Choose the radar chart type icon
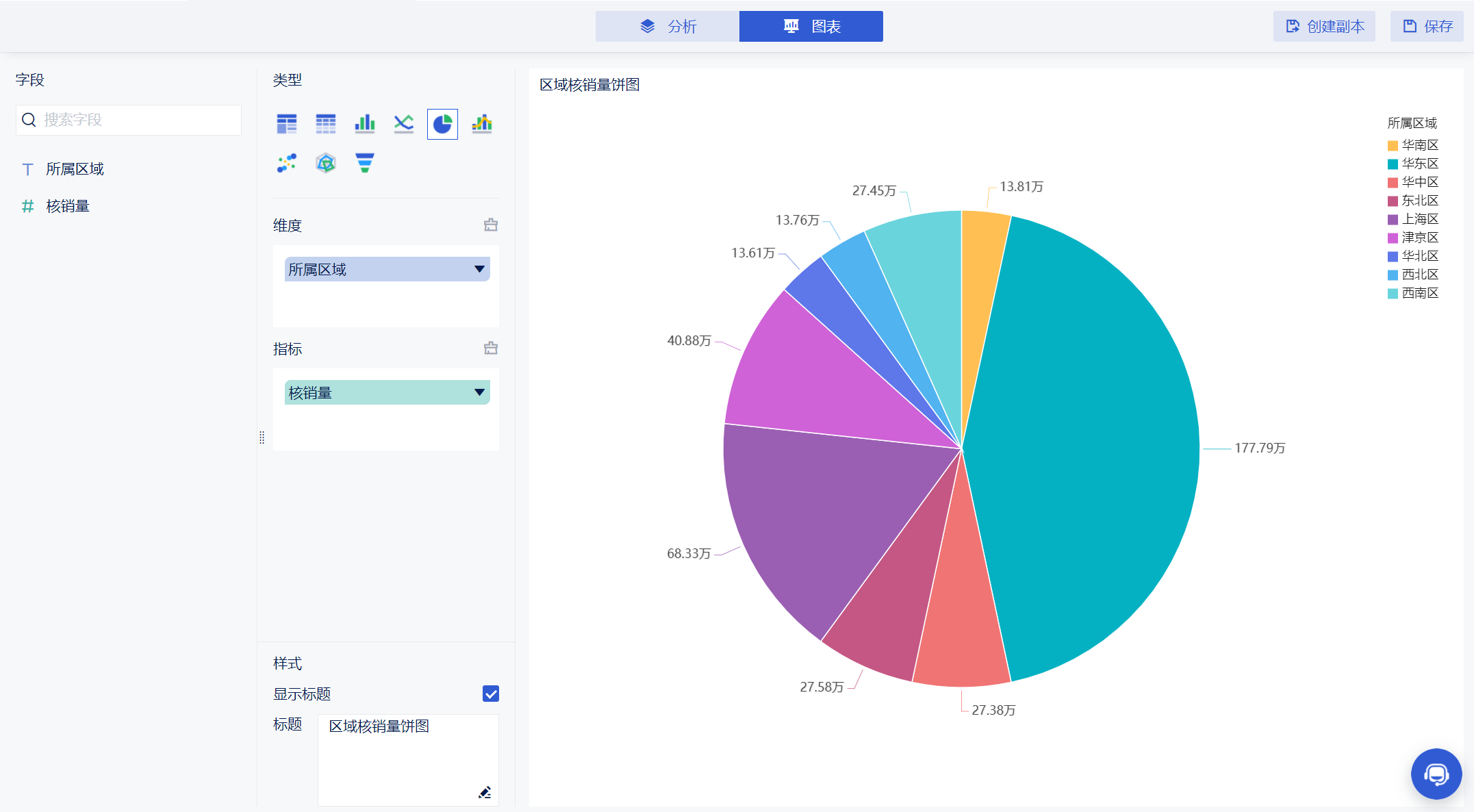Image resolution: width=1474 pixels, height=812 pixels. click(326, 163)
